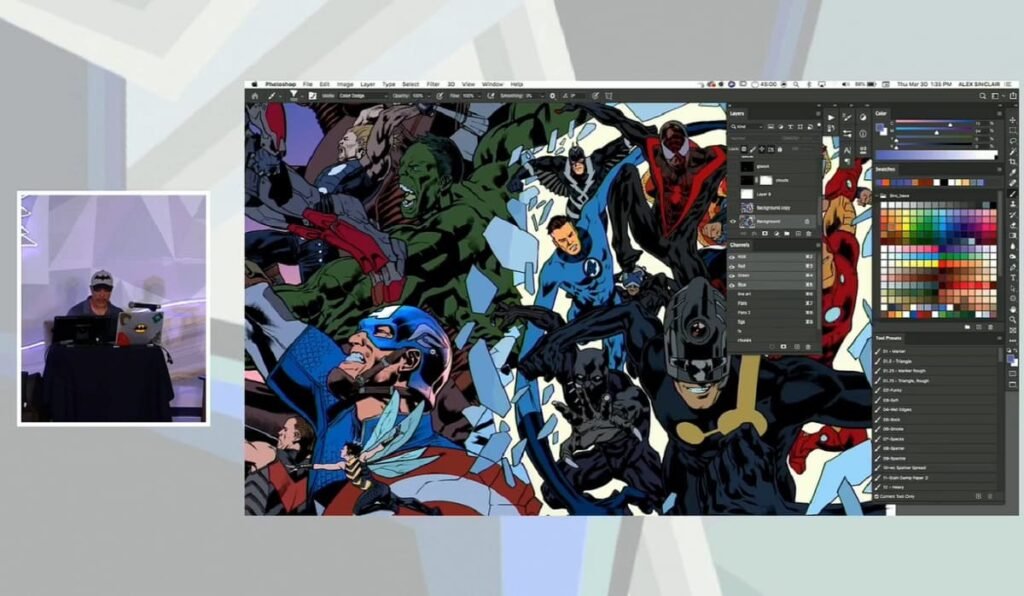Create a new layer in the Layers panel
Screen dimensions: 1024x596
click(x=797, y=232)
